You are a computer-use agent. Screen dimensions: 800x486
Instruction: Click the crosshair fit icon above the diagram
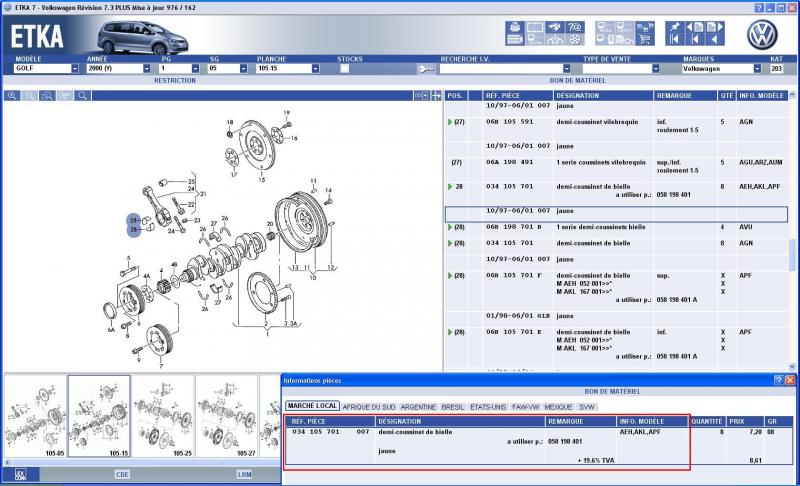(436, 95)
